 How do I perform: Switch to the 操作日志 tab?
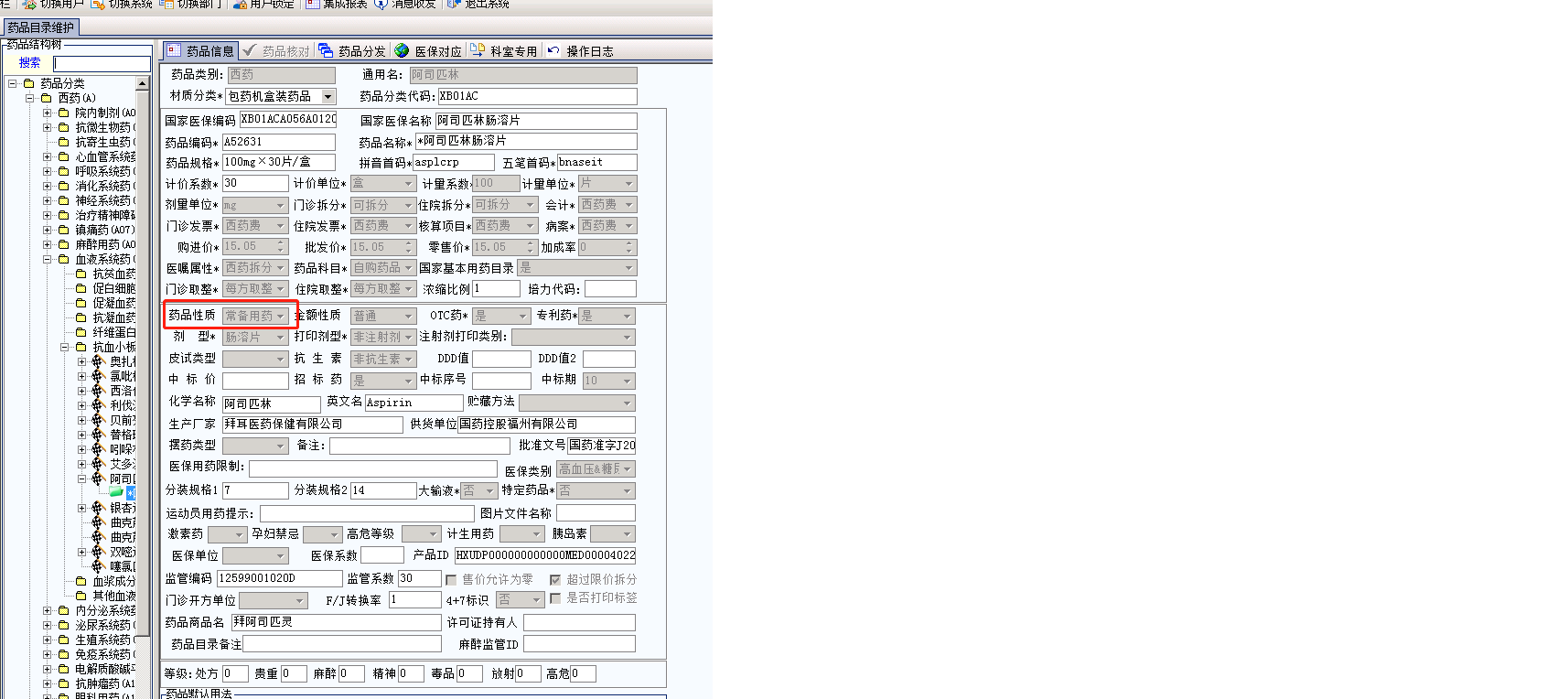pos(580,50)
